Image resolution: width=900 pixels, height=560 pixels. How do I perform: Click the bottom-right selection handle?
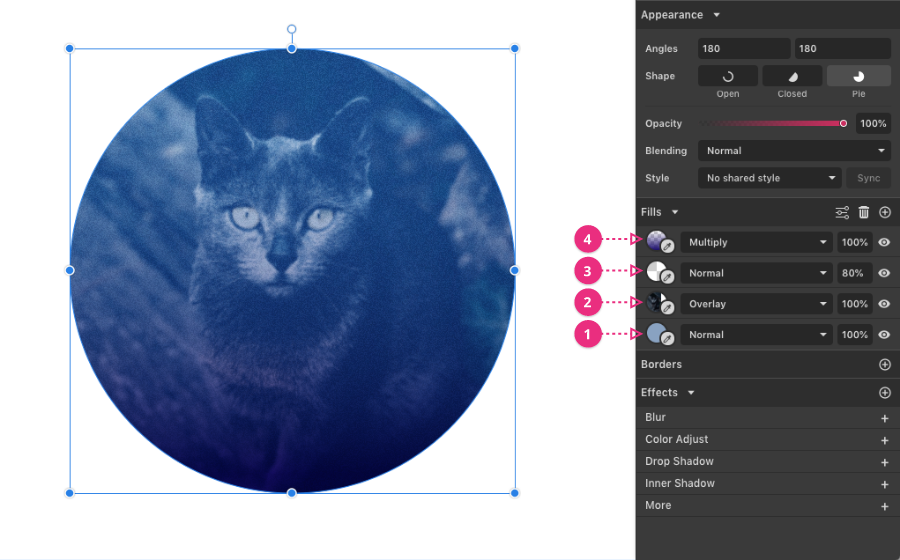pos(515,493)
